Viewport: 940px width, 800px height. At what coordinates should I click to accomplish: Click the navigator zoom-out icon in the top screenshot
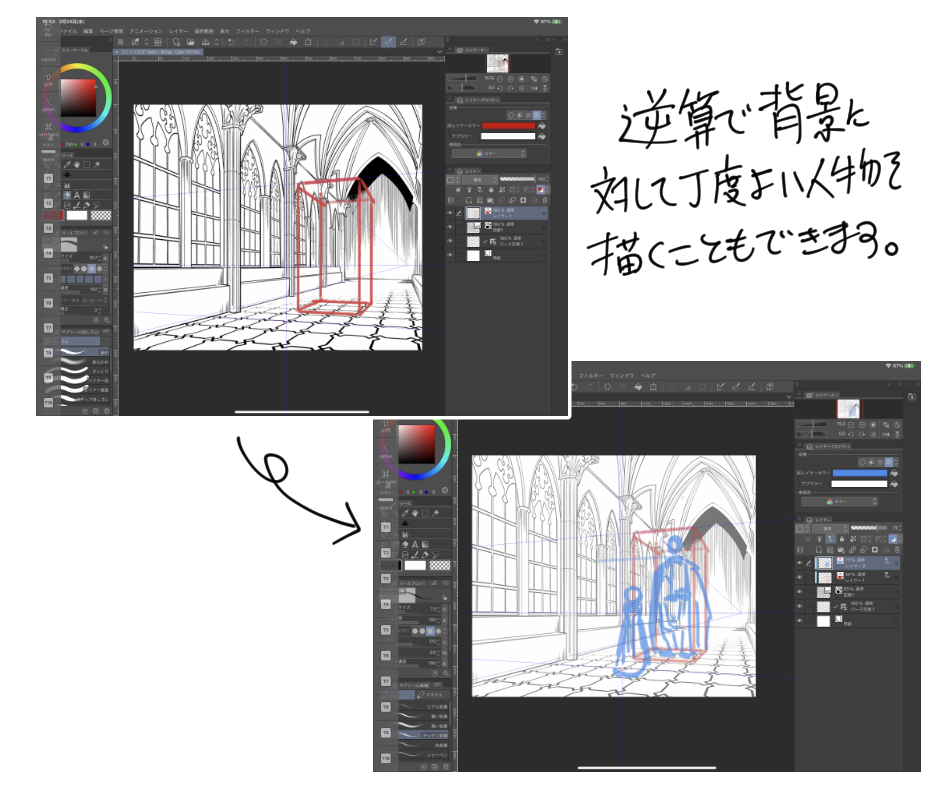click(500, 79)
